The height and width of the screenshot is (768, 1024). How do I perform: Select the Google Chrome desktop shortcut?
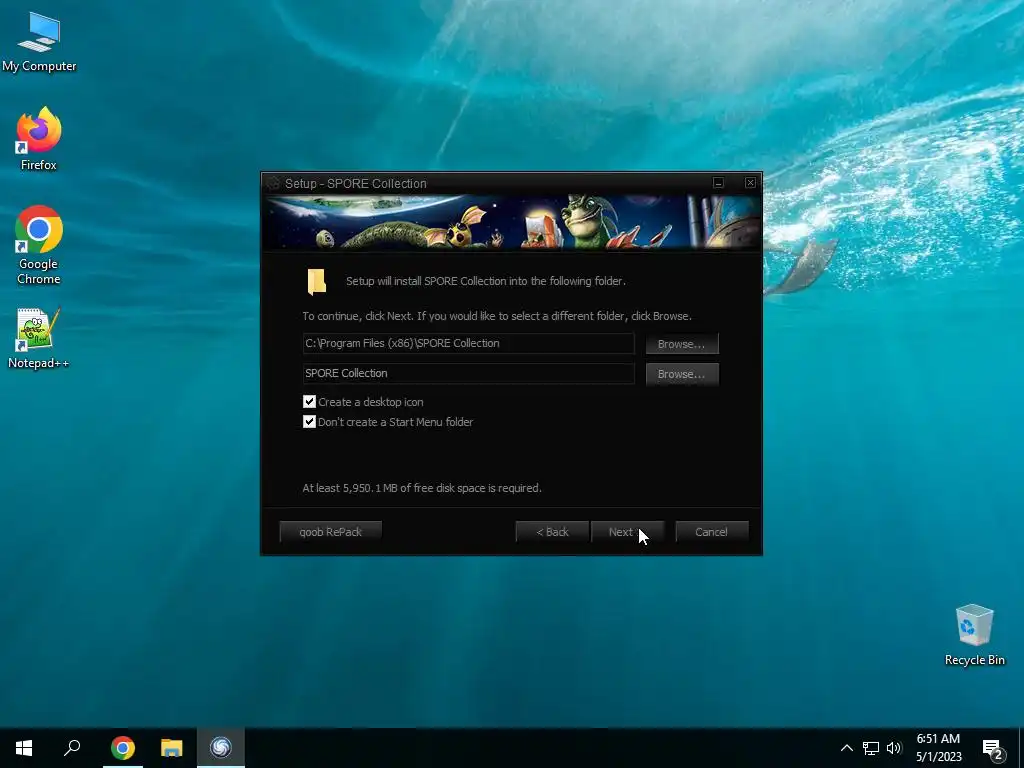click(x=39, y=245)
